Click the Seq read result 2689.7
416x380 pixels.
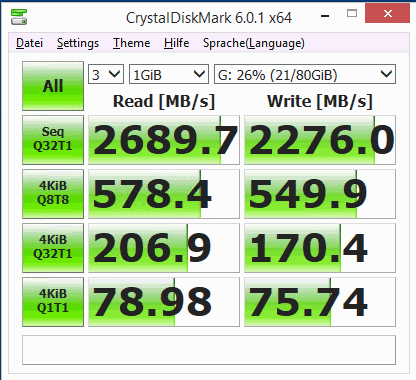(x=164, y=140)
